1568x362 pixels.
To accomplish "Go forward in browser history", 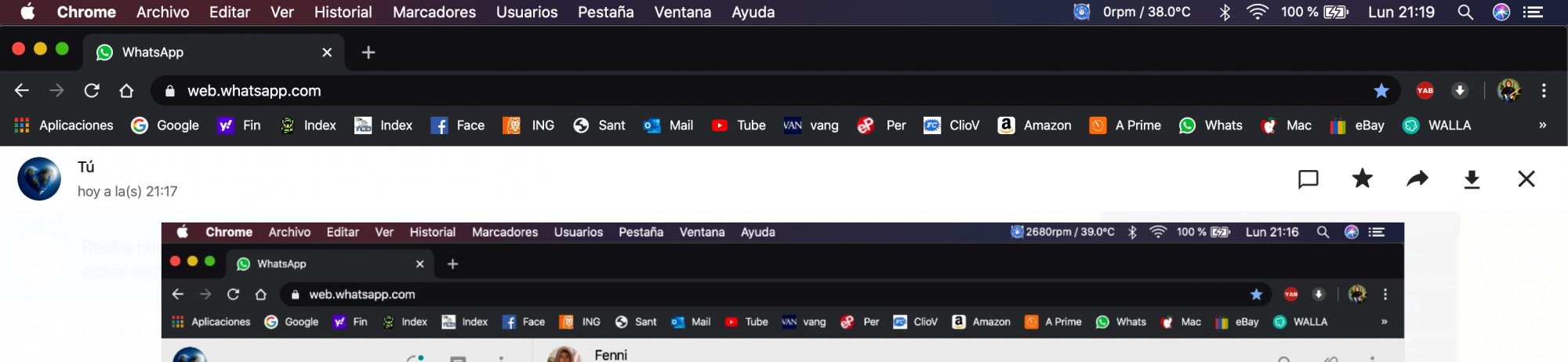I will 56,90.
